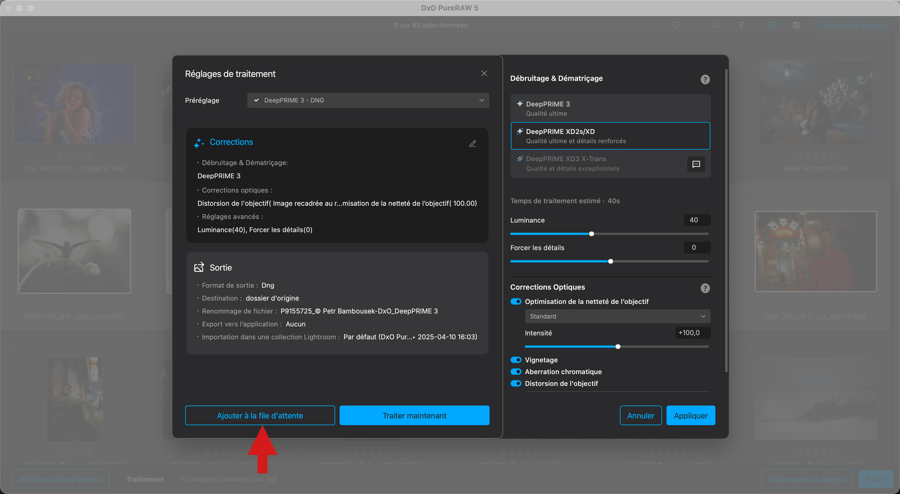Click the '6 sur 45 sélectionnées' status text

(430, 25)
